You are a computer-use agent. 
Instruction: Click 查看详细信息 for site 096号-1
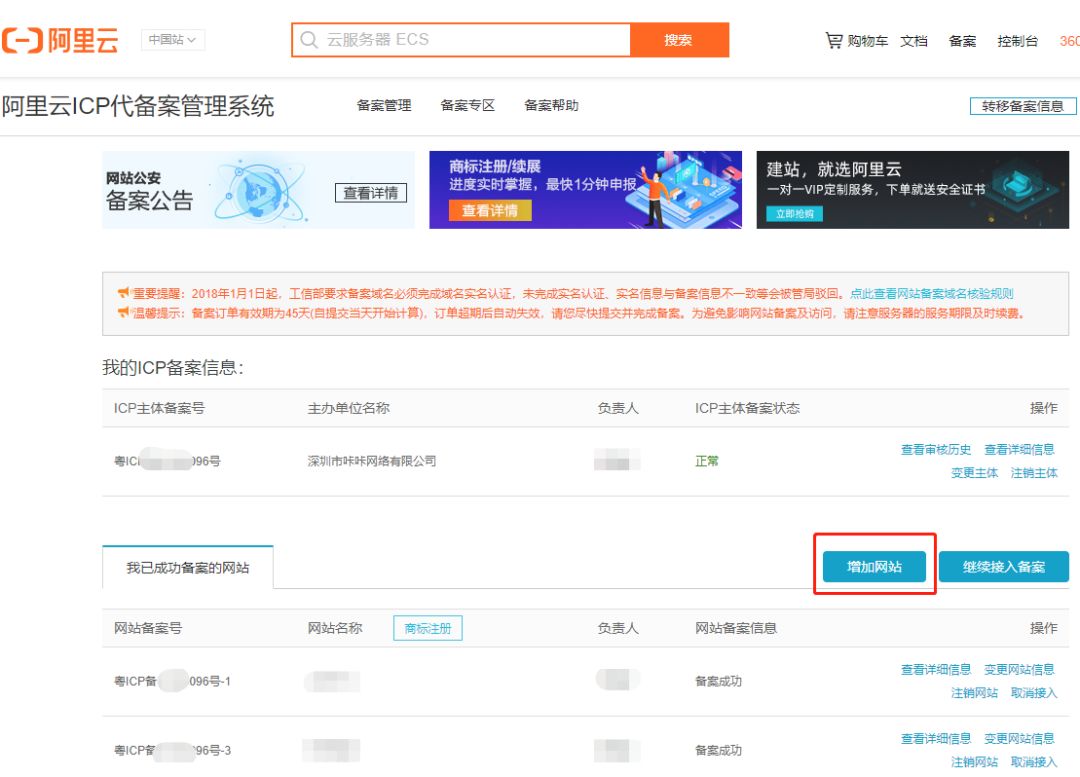click(936, 670)
